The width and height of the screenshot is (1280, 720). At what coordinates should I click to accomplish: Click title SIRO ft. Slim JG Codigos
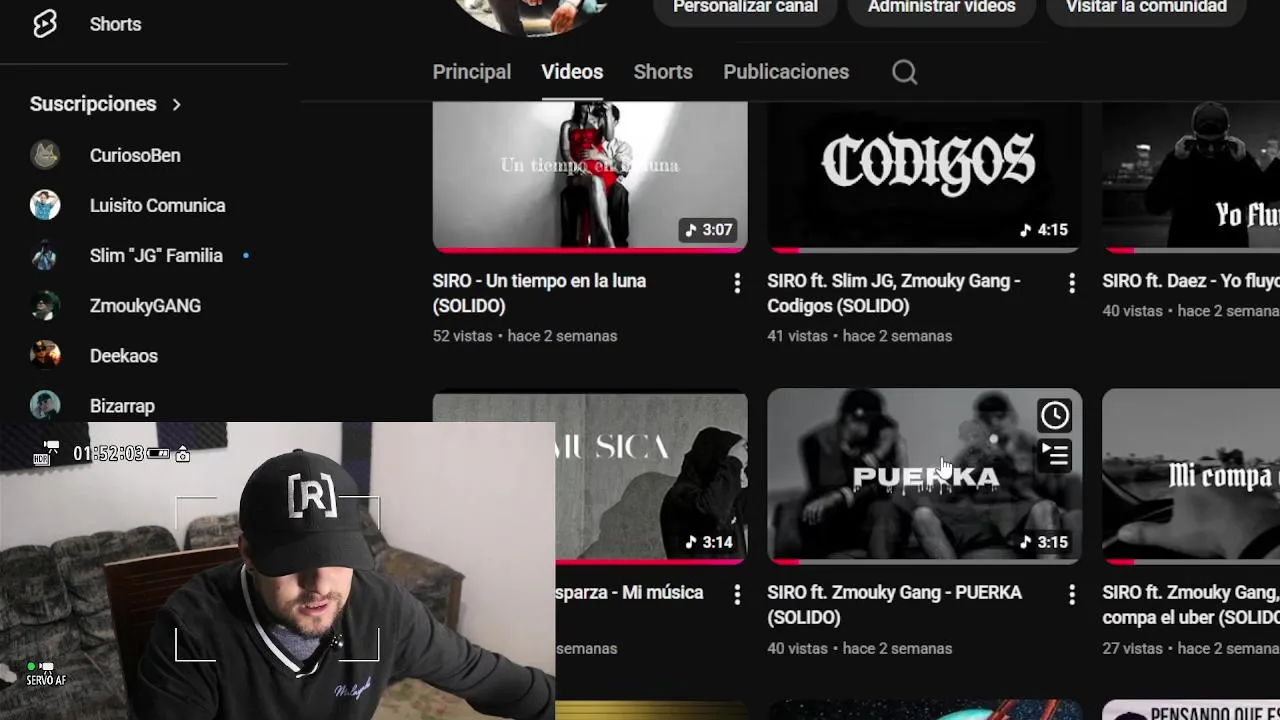[x=894, y=293]
